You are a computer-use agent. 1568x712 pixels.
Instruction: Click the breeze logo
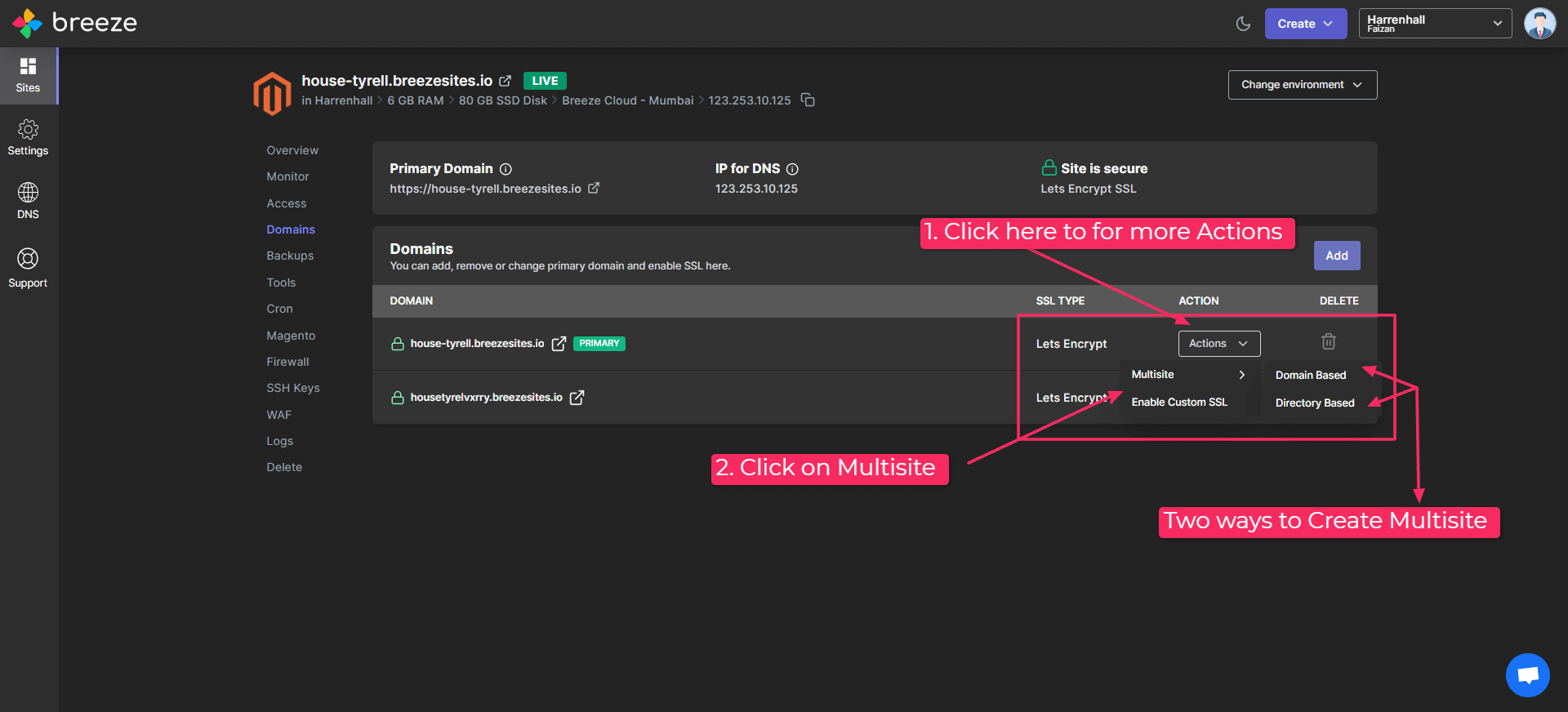coord(74,23)
